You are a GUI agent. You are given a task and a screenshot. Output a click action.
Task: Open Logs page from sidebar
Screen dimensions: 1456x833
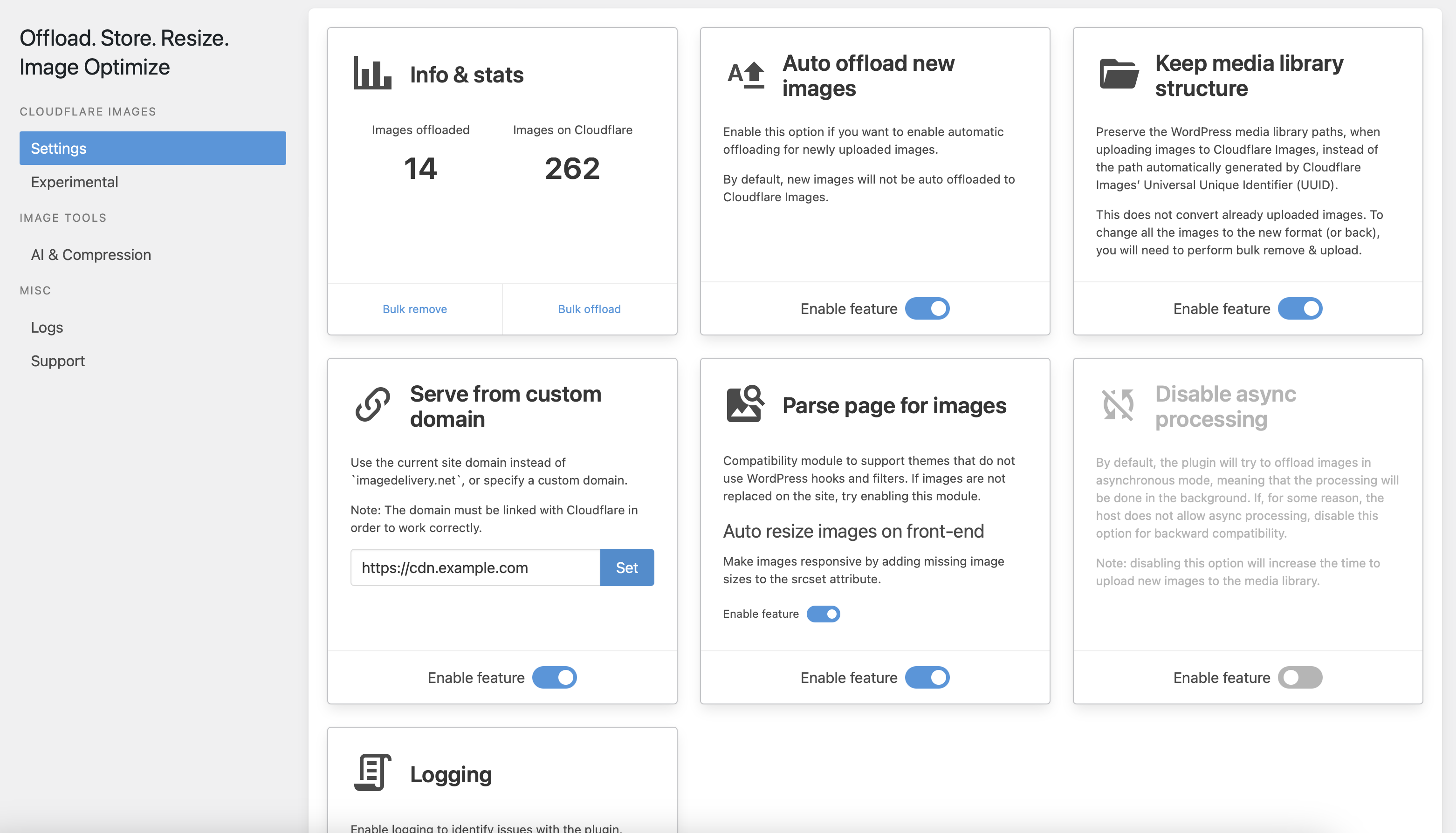(x=47, y=327)
